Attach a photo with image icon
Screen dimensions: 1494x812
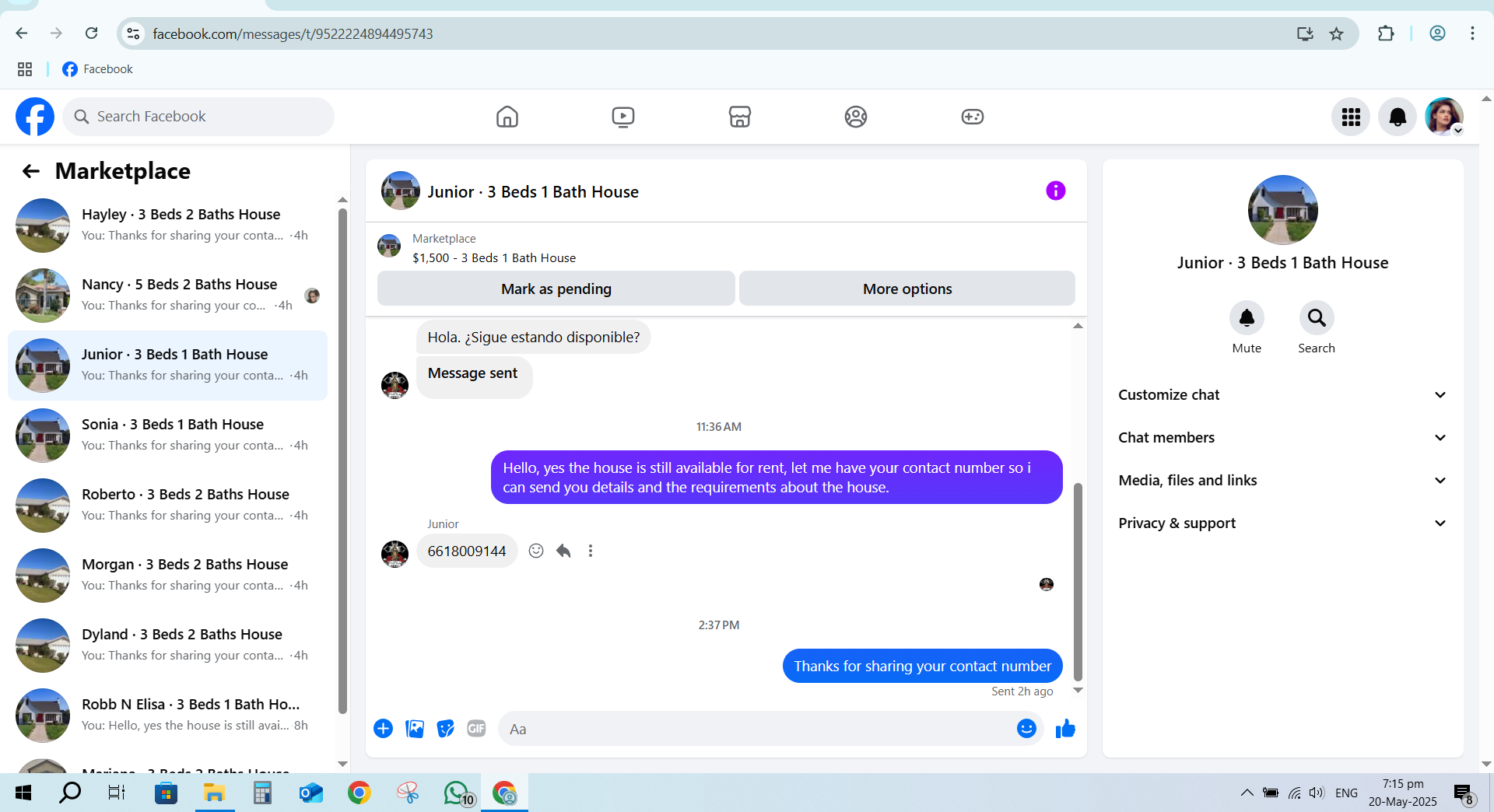pyautogui.click(x=415, y=729)
